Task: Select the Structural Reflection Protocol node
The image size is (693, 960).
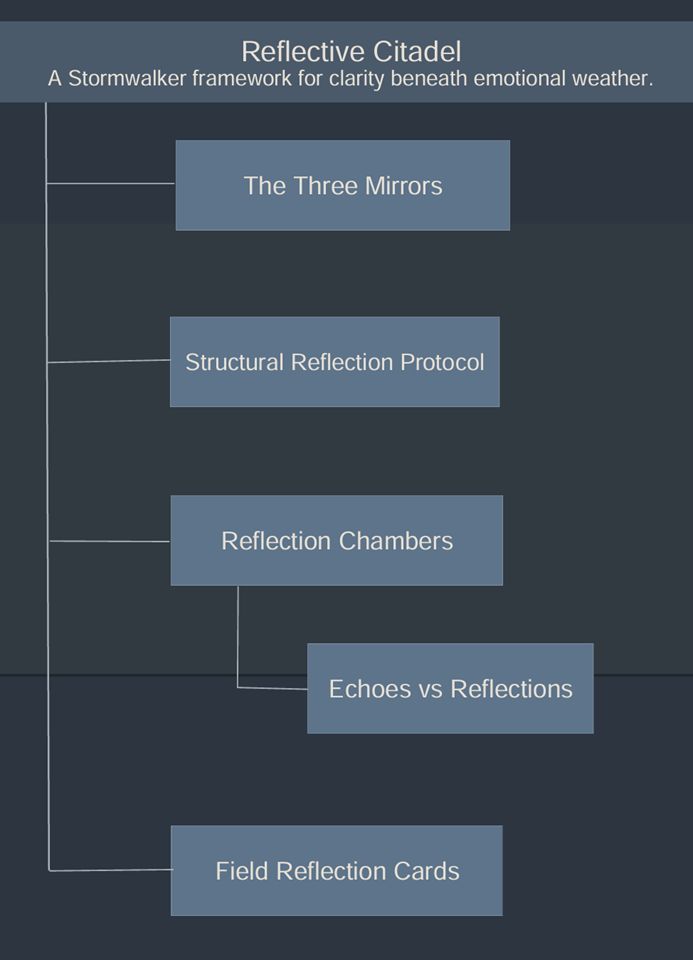Action: 335,362
